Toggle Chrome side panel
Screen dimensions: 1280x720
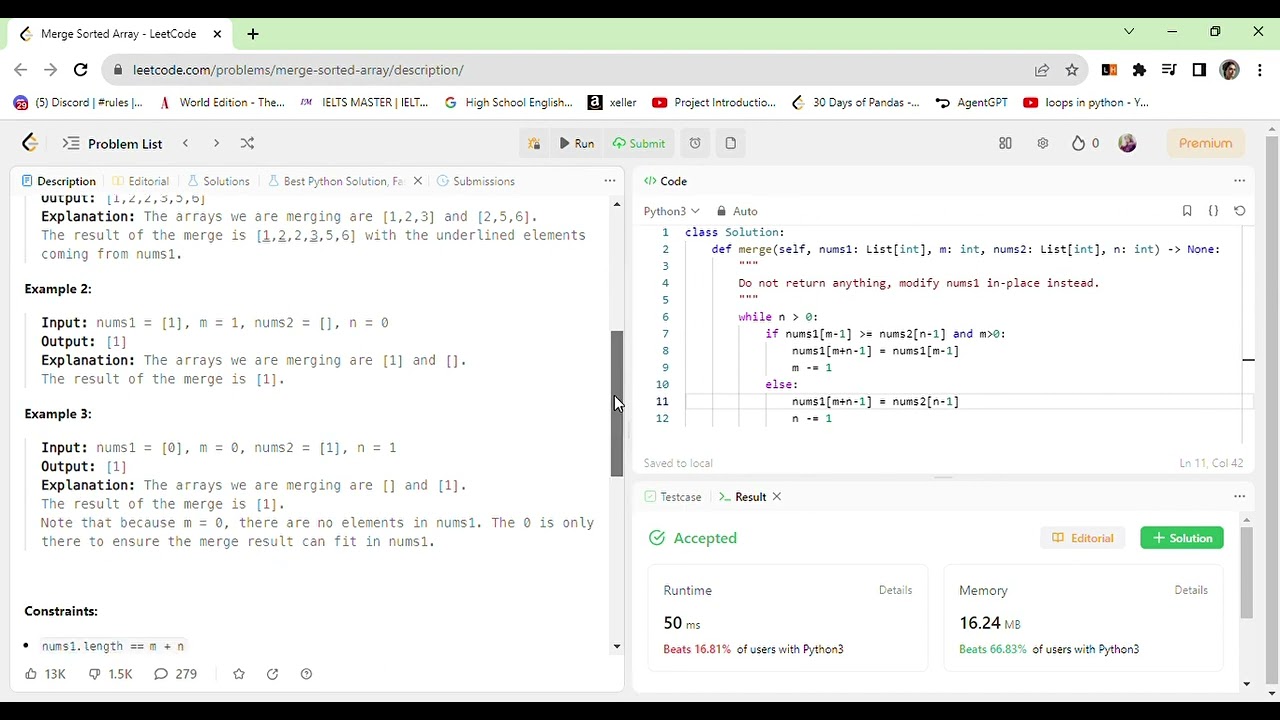click(x=1199, y=70)
